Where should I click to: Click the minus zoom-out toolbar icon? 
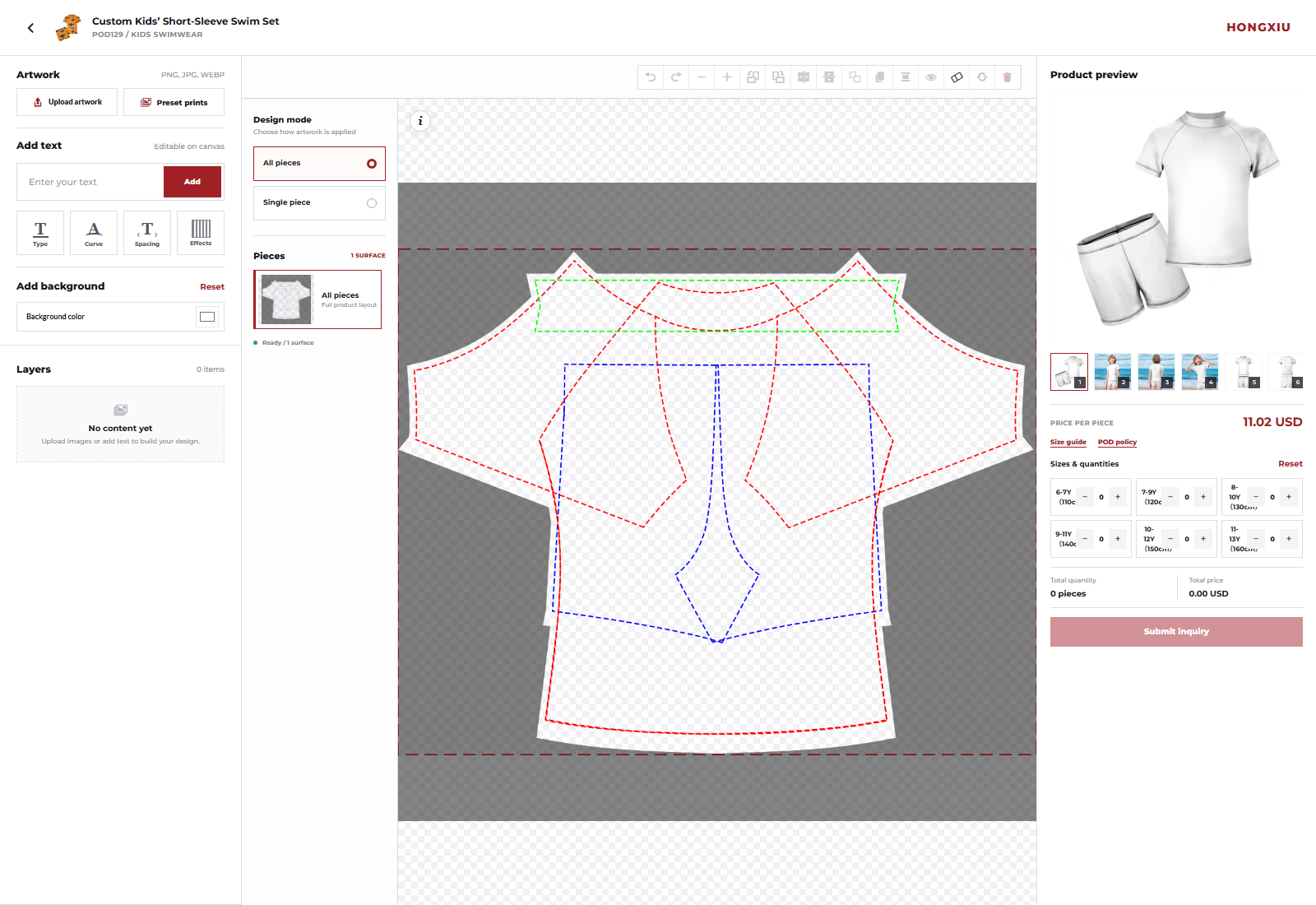(x=702, y=77)
